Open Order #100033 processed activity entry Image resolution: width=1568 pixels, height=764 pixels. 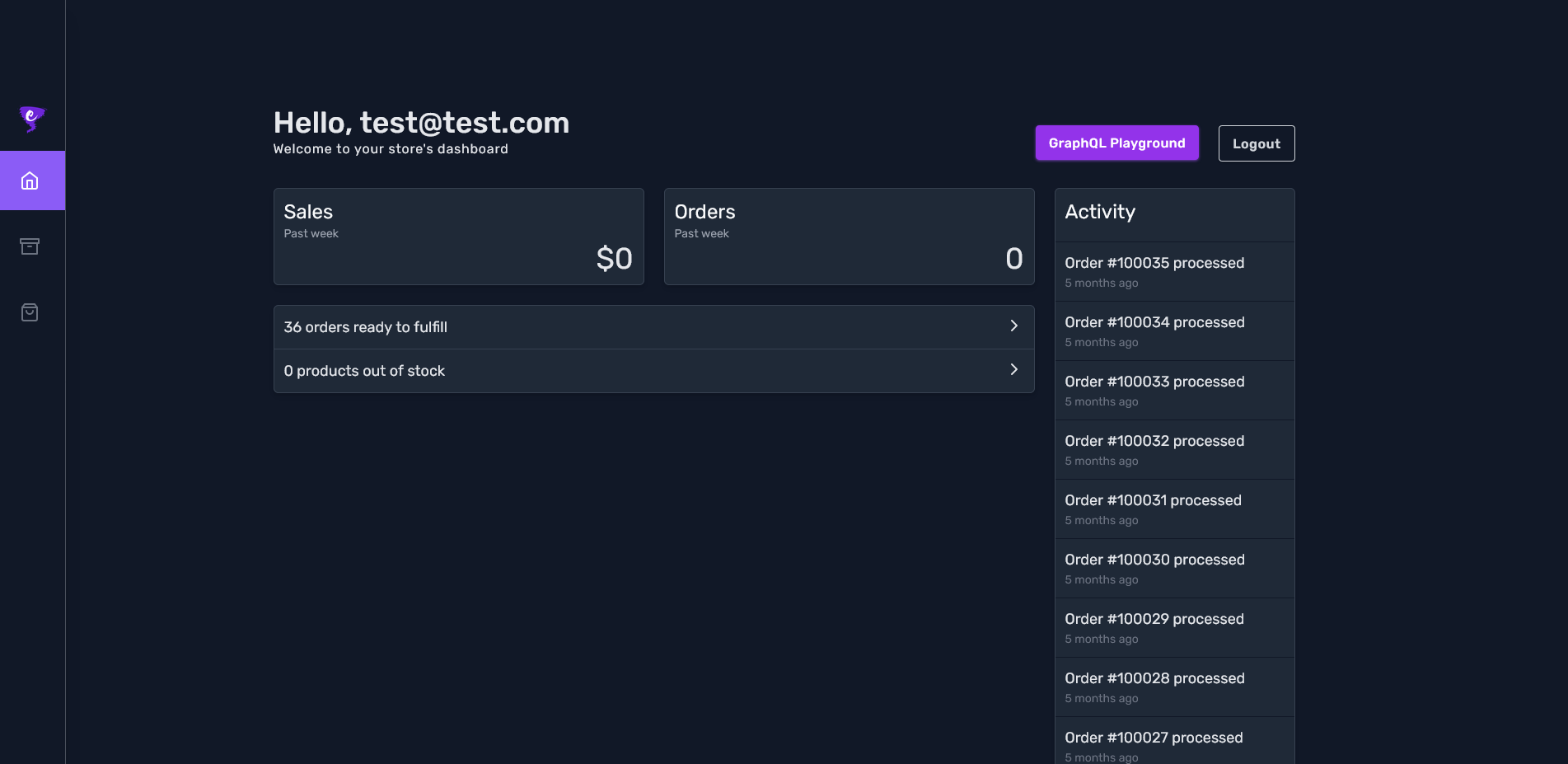[1174, 391]
